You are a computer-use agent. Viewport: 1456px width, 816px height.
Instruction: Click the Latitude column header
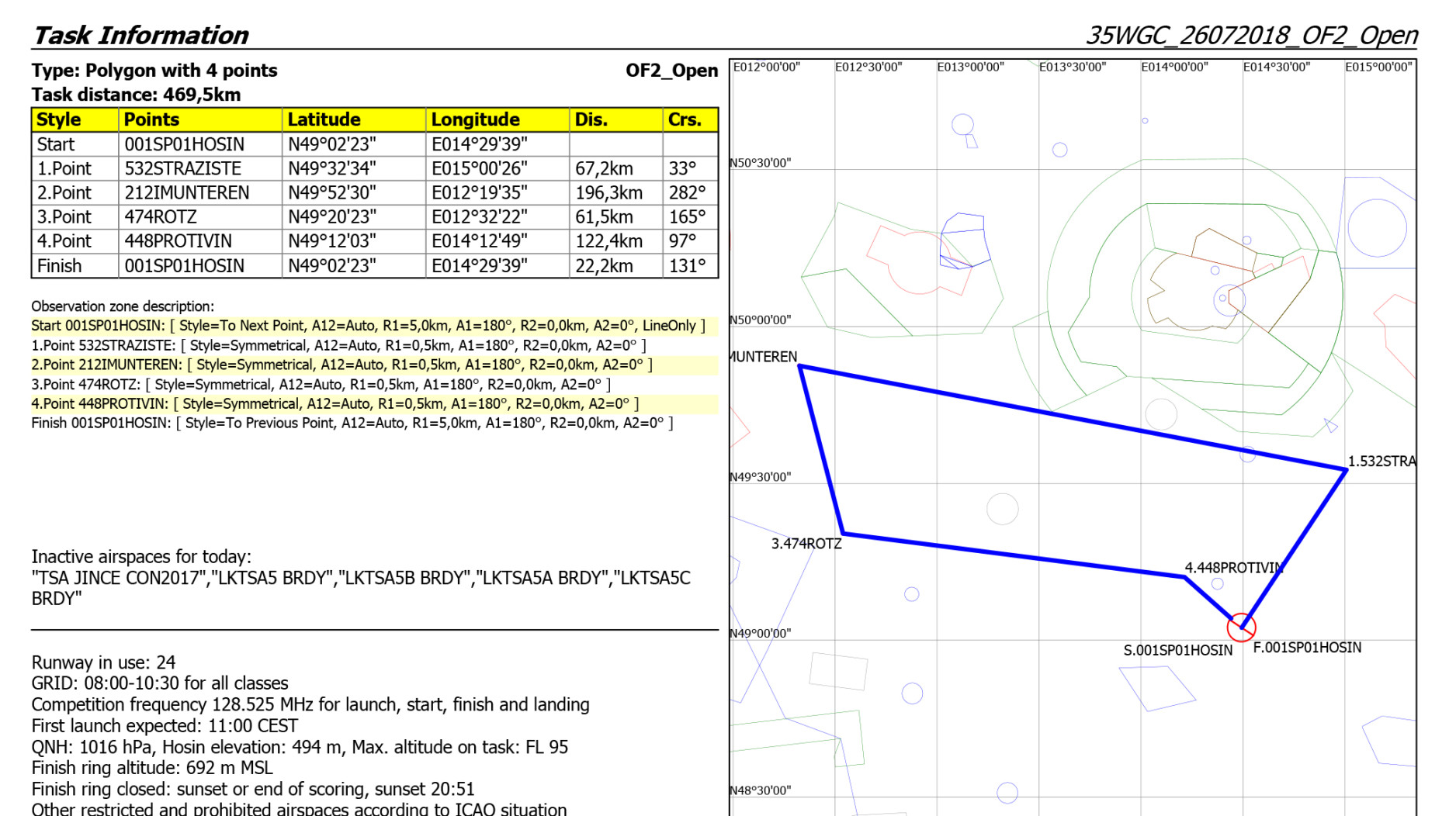pyautogui.click(x=324, y=119)
